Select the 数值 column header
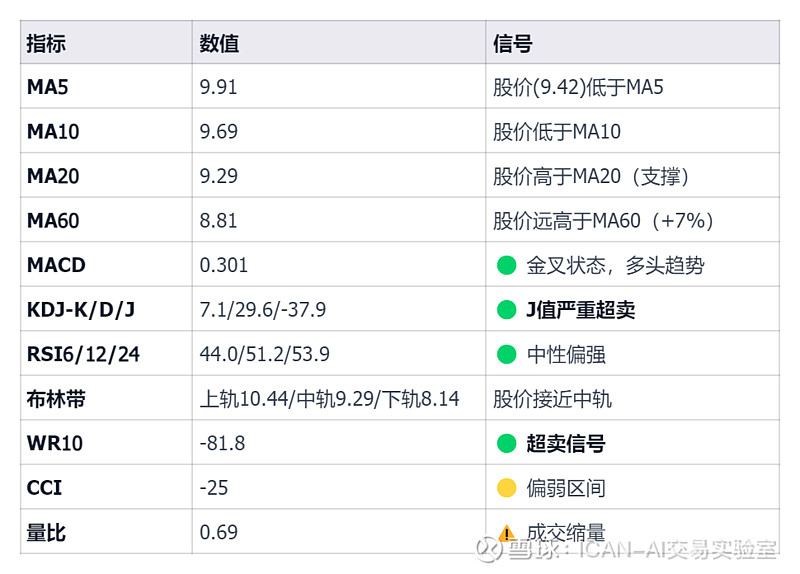This screenshot has width=800, height=574. coord(219,44)
